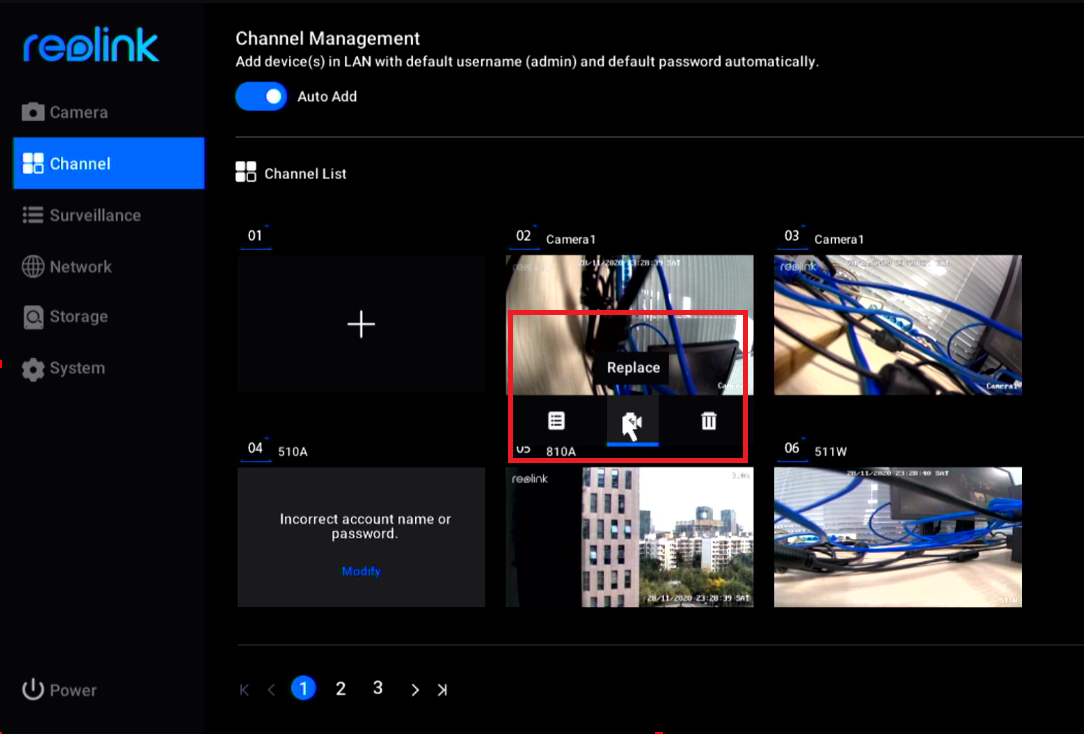Go to next page chevron
1084x734 pixels.
click(414, 689)
